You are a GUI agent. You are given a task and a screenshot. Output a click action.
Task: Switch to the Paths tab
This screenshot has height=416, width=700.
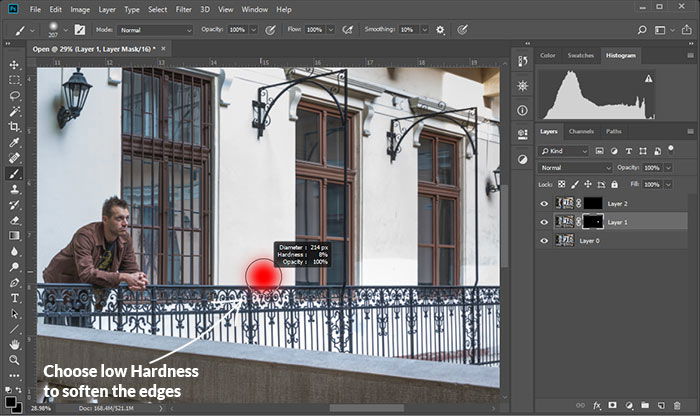coord(613,131)
